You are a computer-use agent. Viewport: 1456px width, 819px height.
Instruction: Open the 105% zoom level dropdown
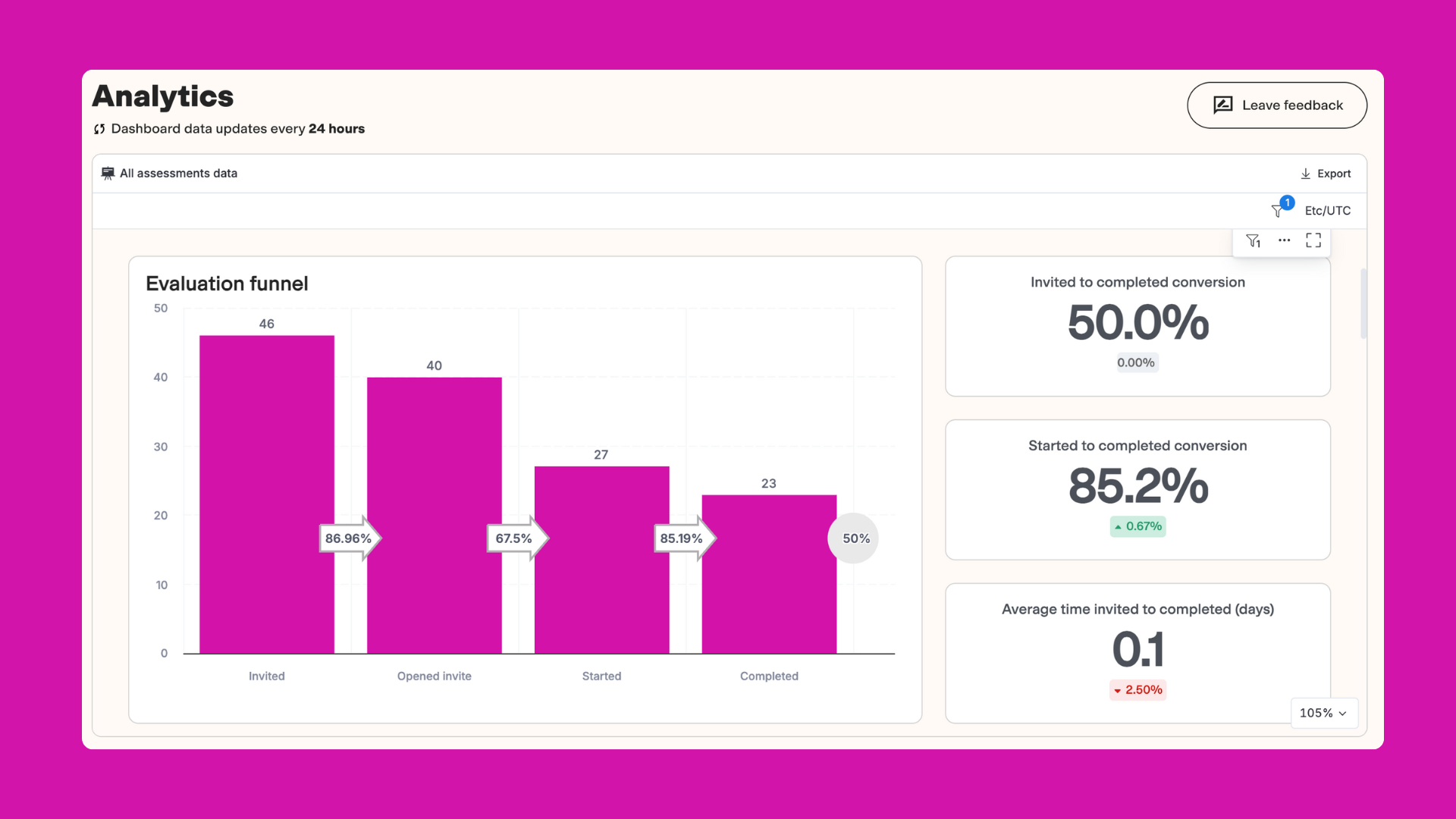(x=1324, y=713)
